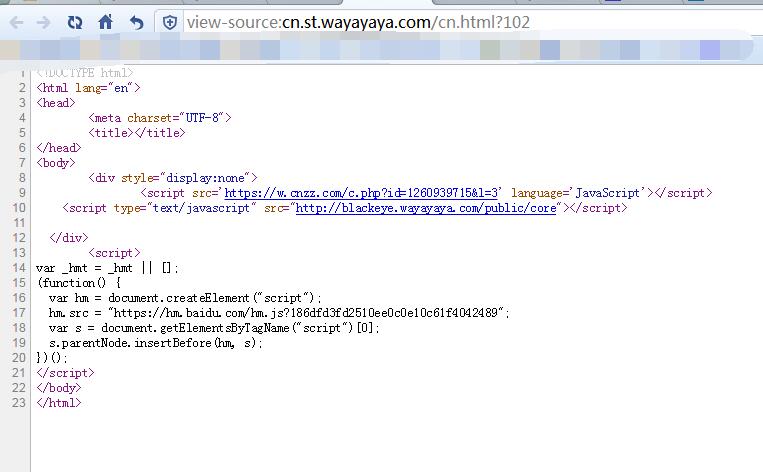Click the <script> tag on line 13
Viewport: 763px width, 472px height.
coord(114,253)
